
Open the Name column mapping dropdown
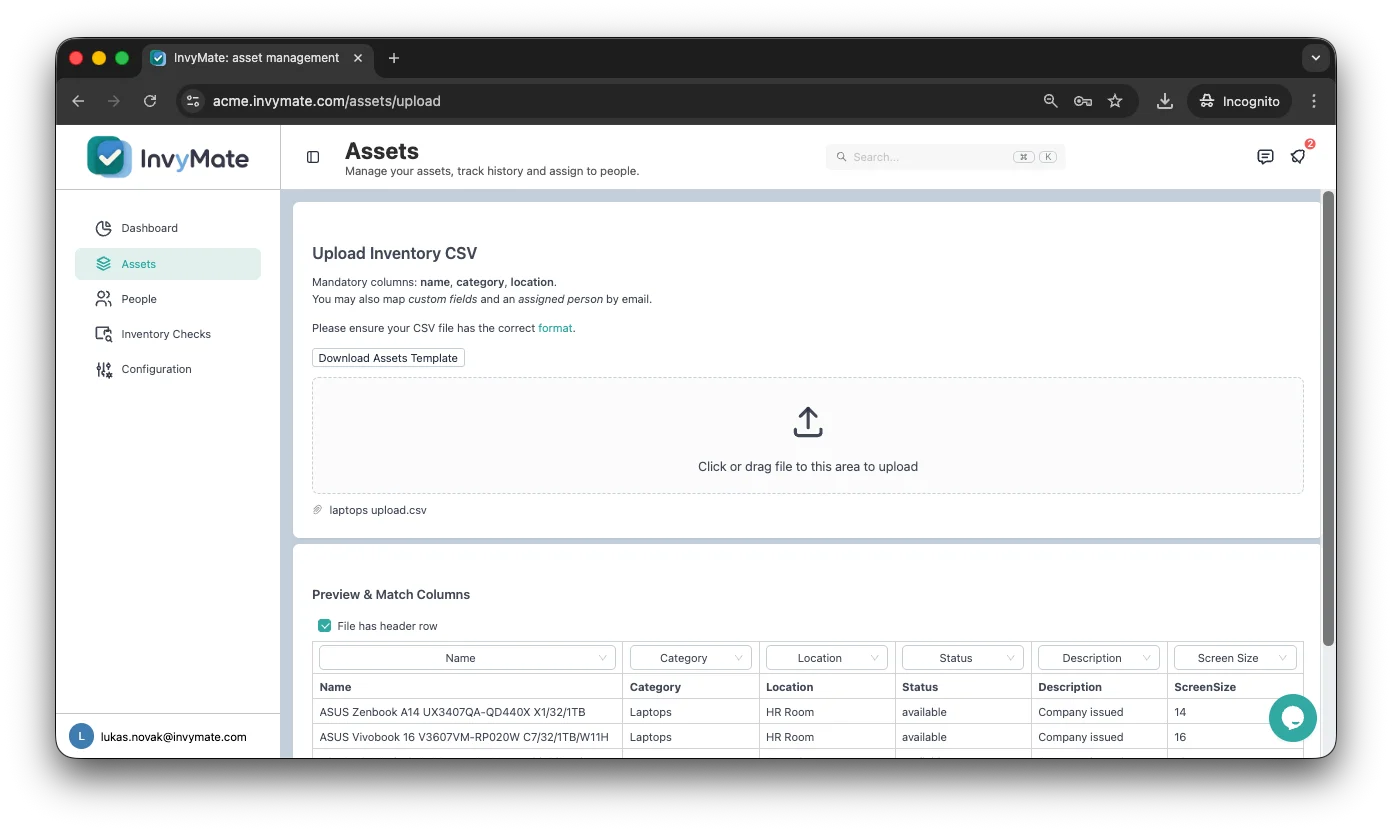(467, 658)
